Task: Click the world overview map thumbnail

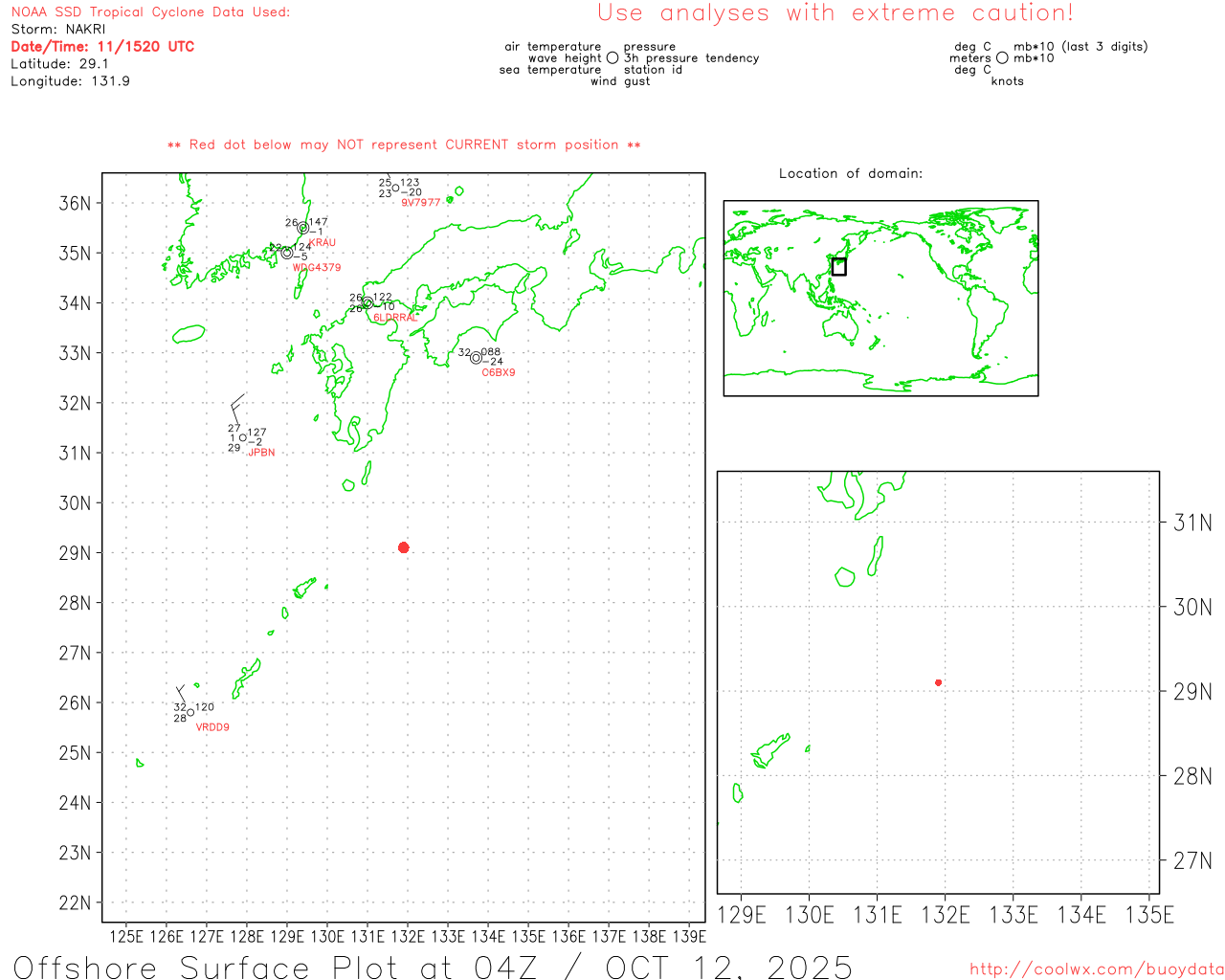Action: point(880,299)
